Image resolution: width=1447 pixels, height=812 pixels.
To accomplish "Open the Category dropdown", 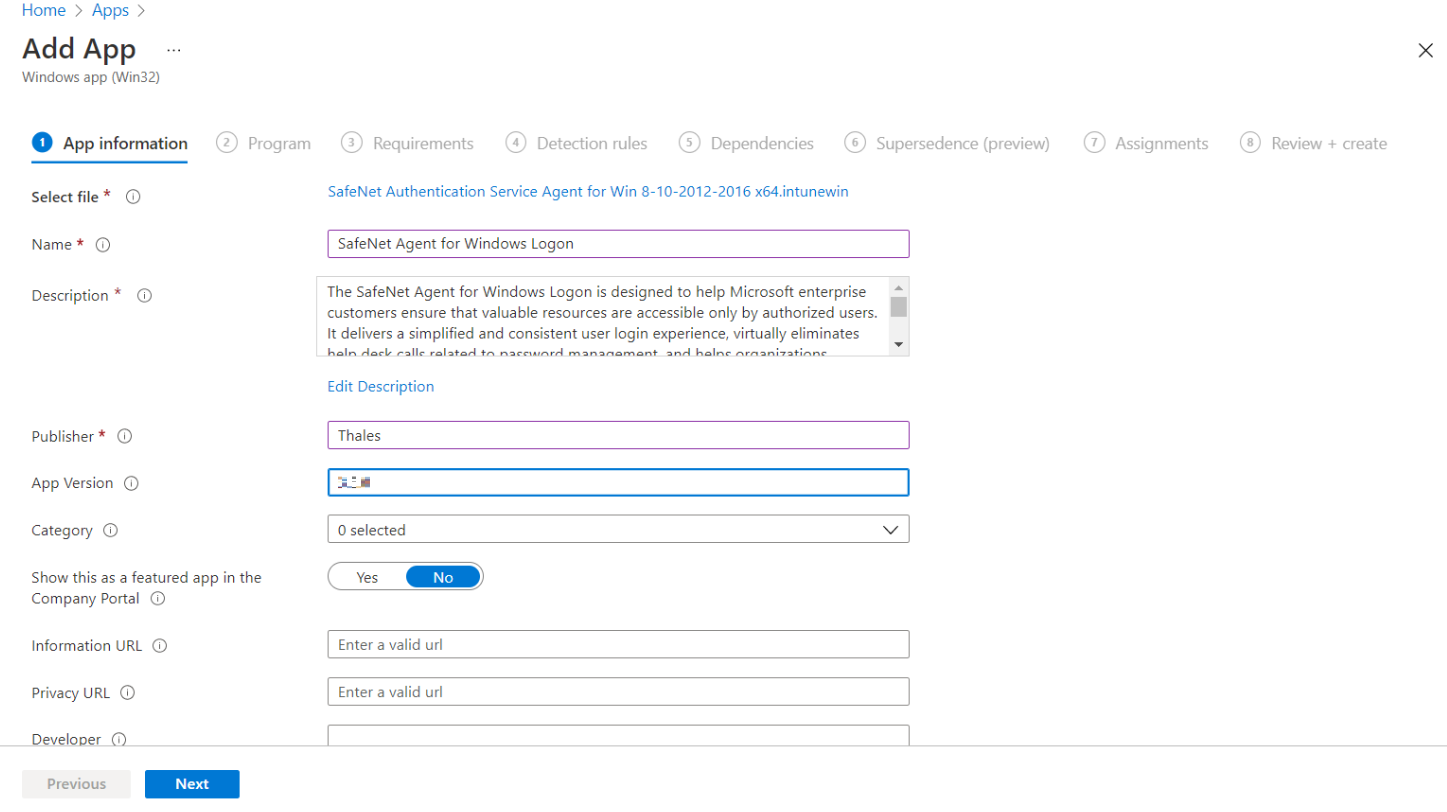I will coord(618,530).
